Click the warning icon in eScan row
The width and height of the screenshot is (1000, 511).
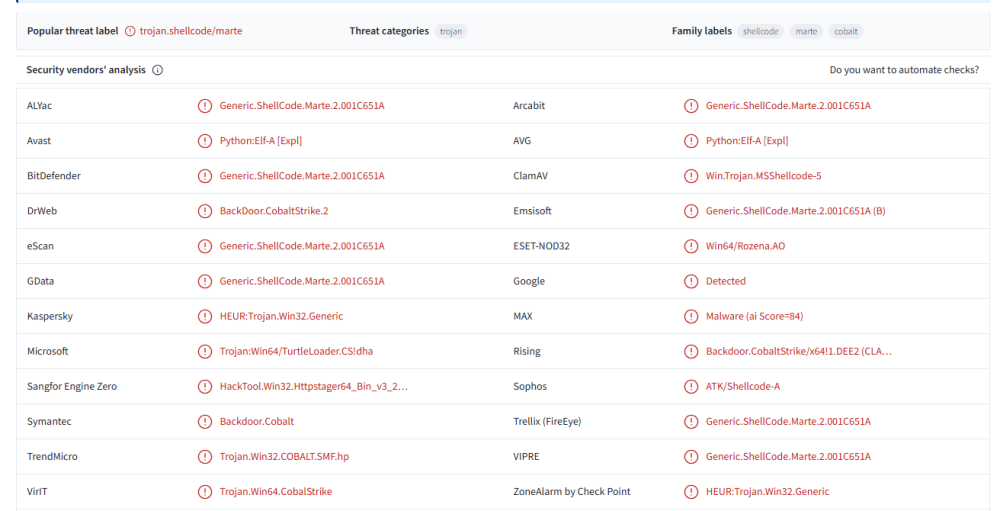205,246
